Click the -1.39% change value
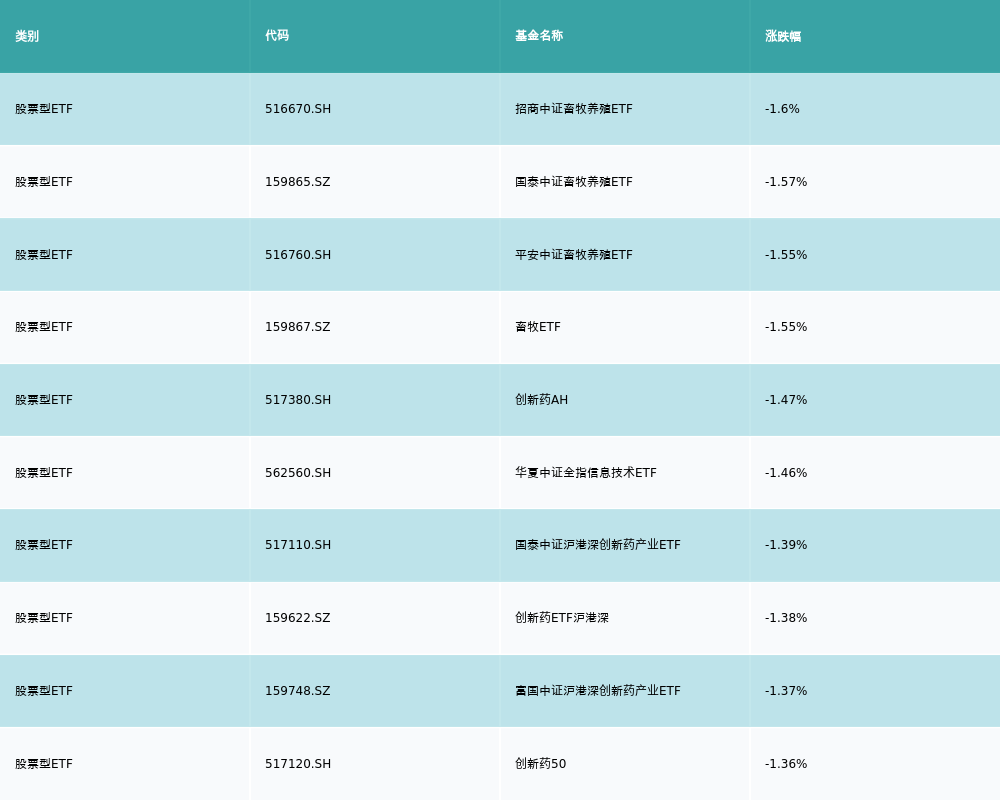1000x800 pixels. click(x=786, y=545)
